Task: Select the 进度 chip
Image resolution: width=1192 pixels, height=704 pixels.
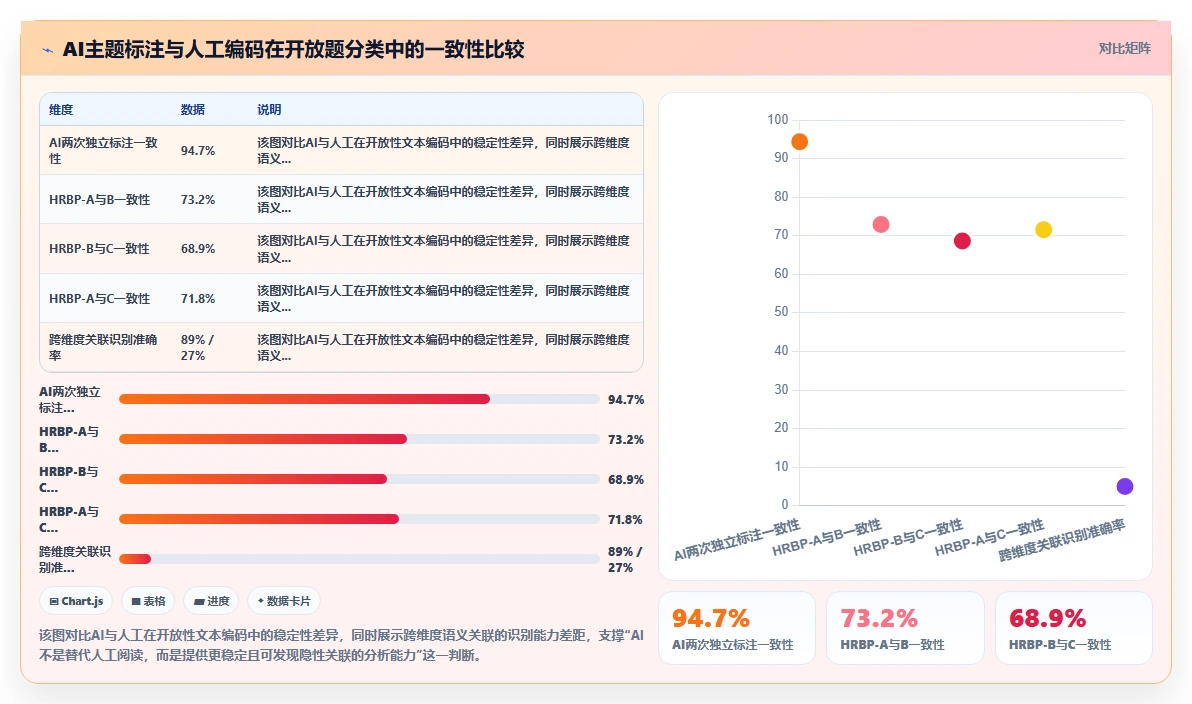Action: 211,601
